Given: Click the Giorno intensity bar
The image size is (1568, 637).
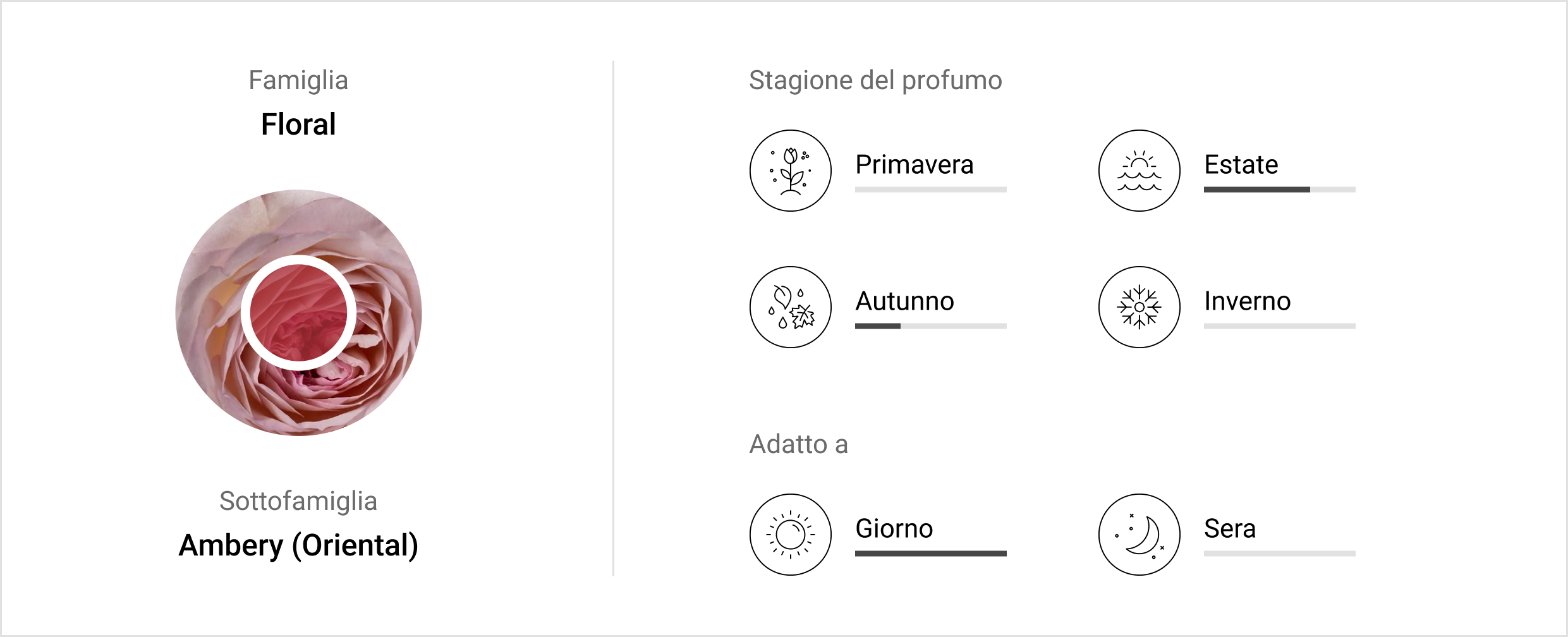Looking at the screenshot, I should click(x=930, y=554).
